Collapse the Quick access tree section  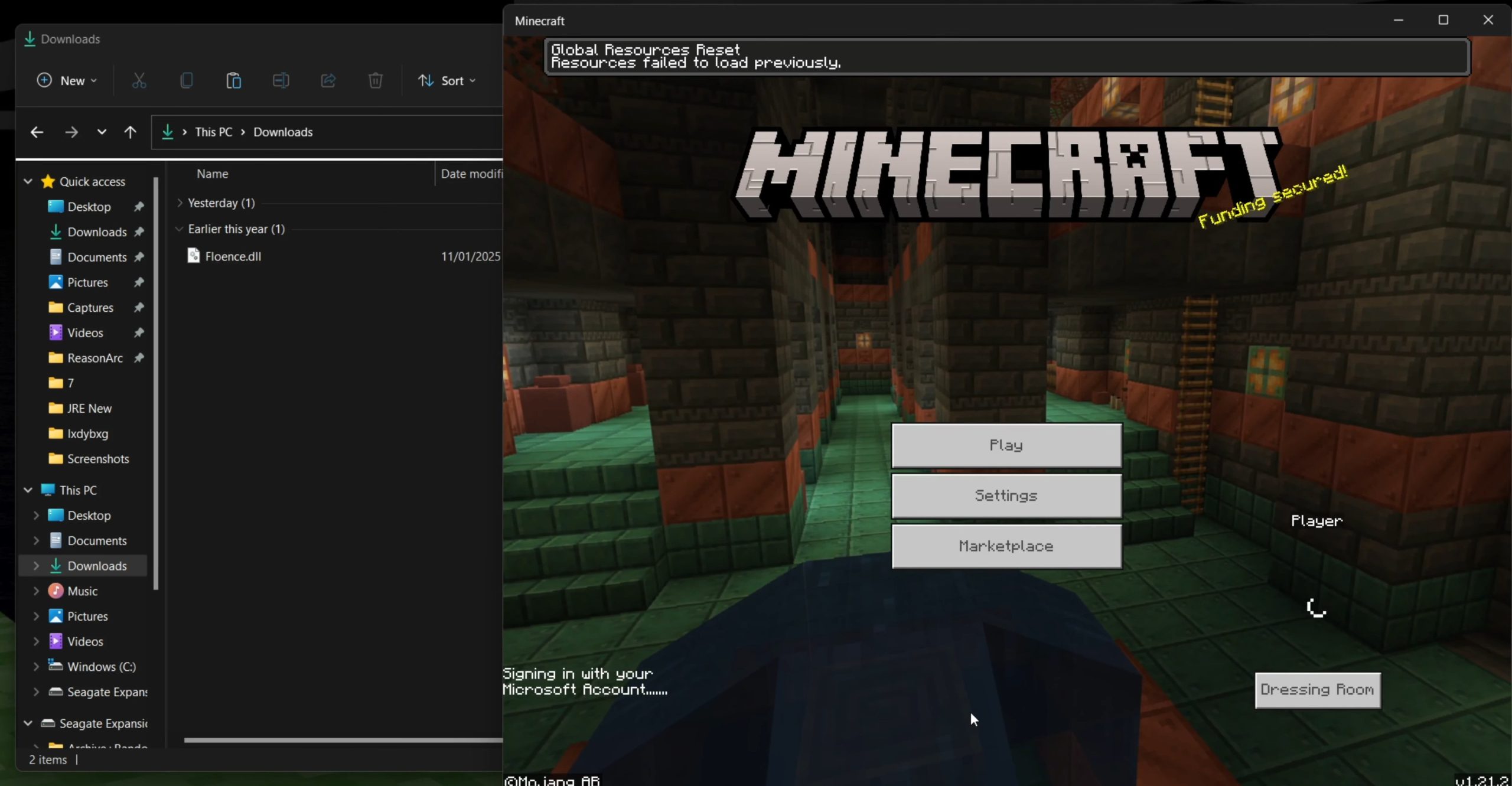(28, 182)
